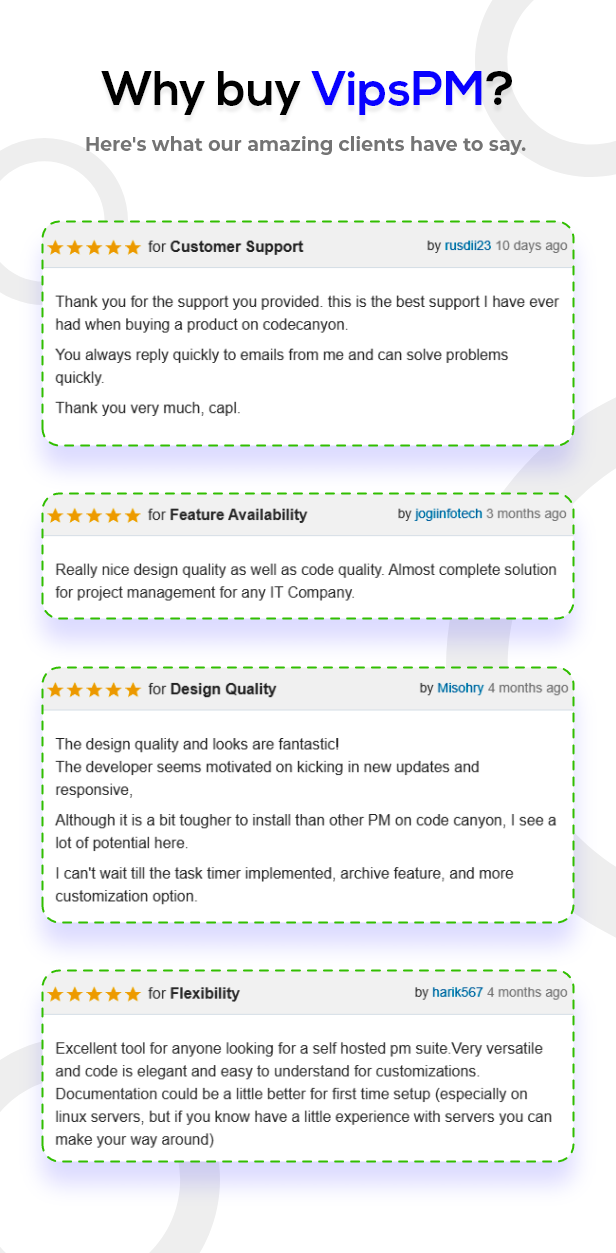Select the Feature Availability category label
The image size is (616, 1253).
click(x=239, y=515)
